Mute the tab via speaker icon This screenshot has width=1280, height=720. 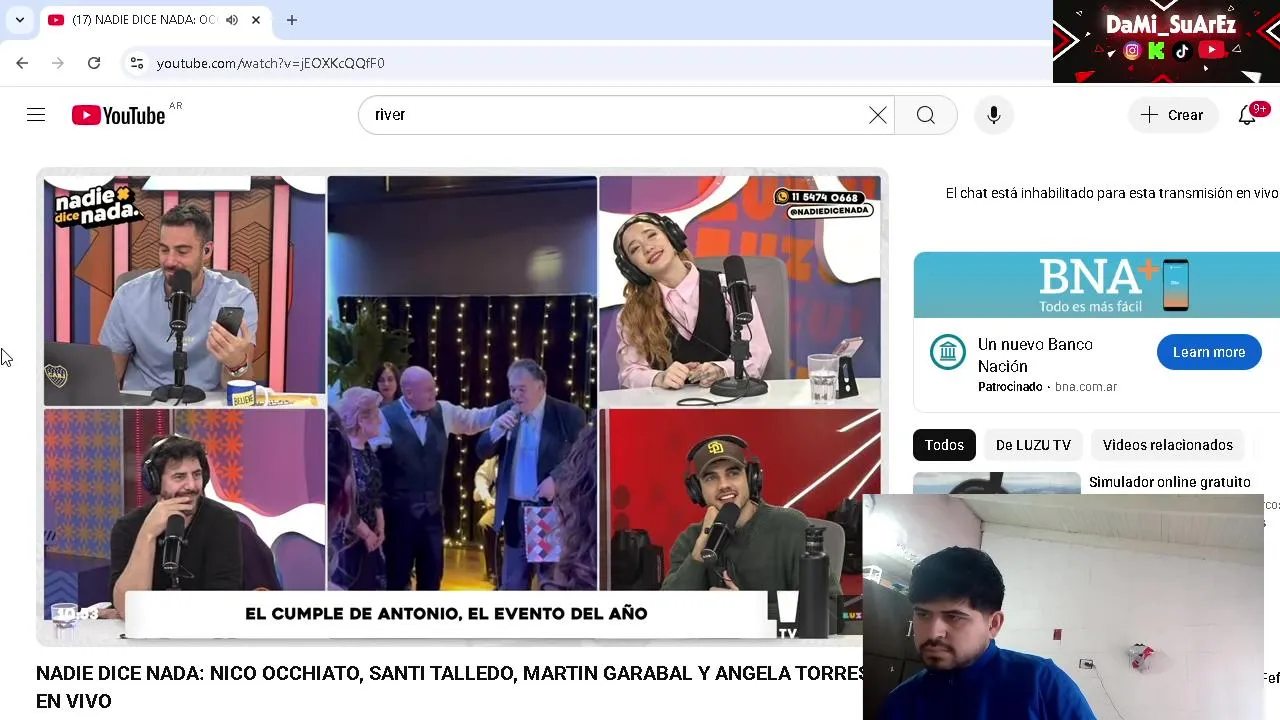[x=232, y=20]
